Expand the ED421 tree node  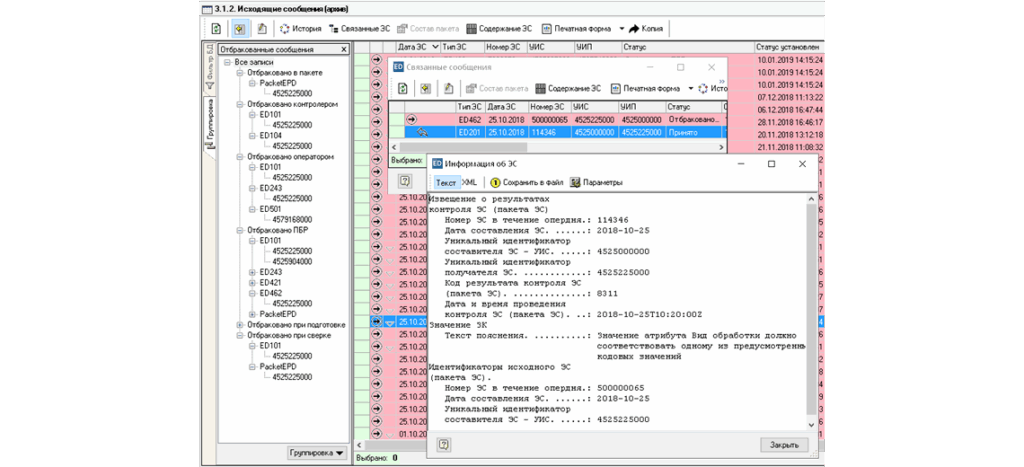[x=251, y=282]
